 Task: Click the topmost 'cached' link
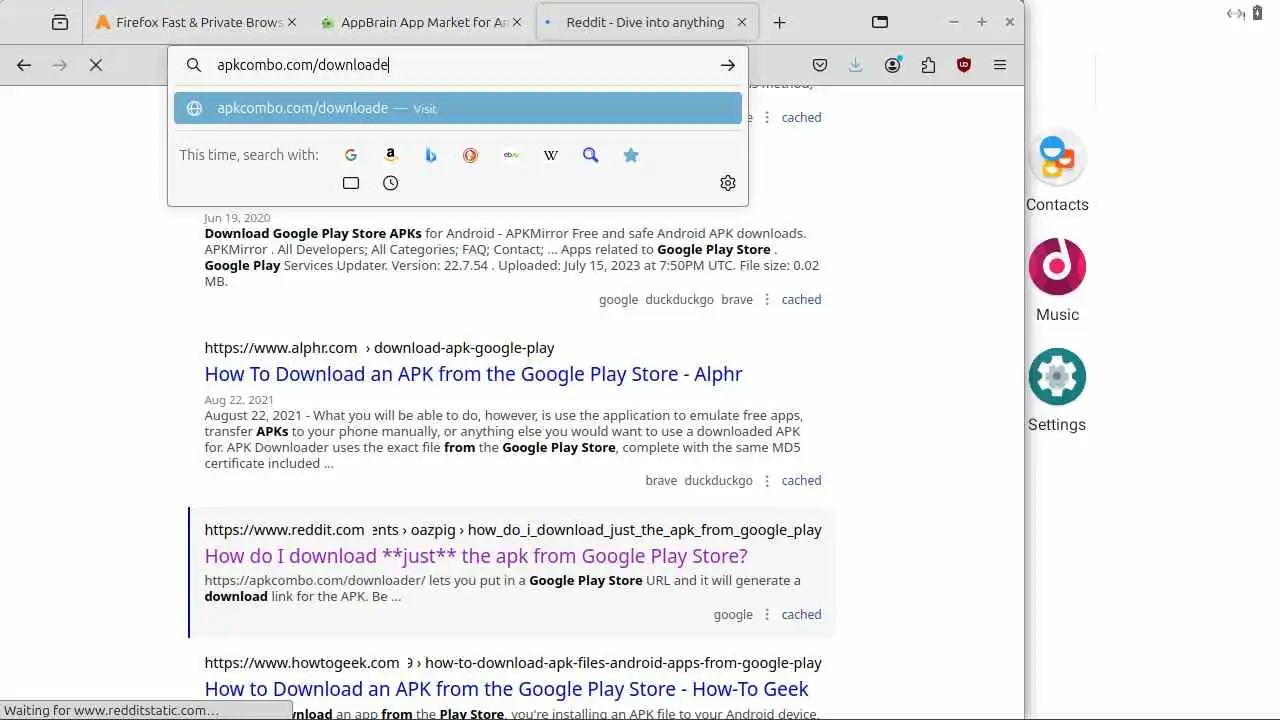click(801, 117)
